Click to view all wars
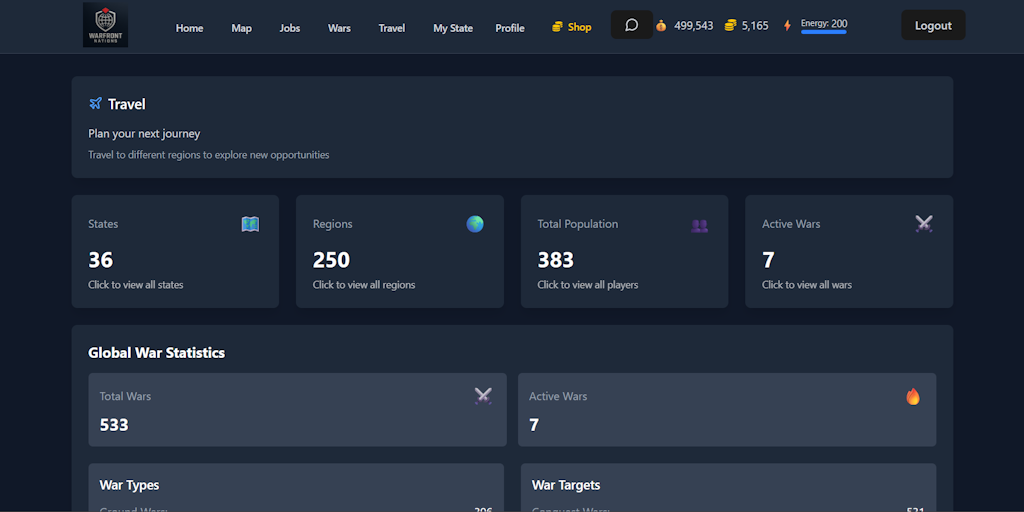Screen dimensions: 1024x512 [x=807, y=285]
